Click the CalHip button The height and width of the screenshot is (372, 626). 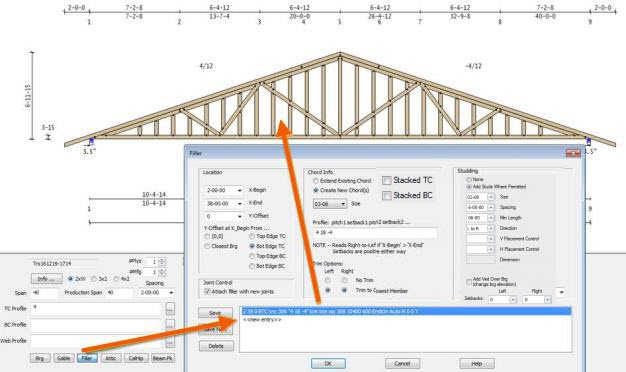pyautogui.click(x=136, y=358)
